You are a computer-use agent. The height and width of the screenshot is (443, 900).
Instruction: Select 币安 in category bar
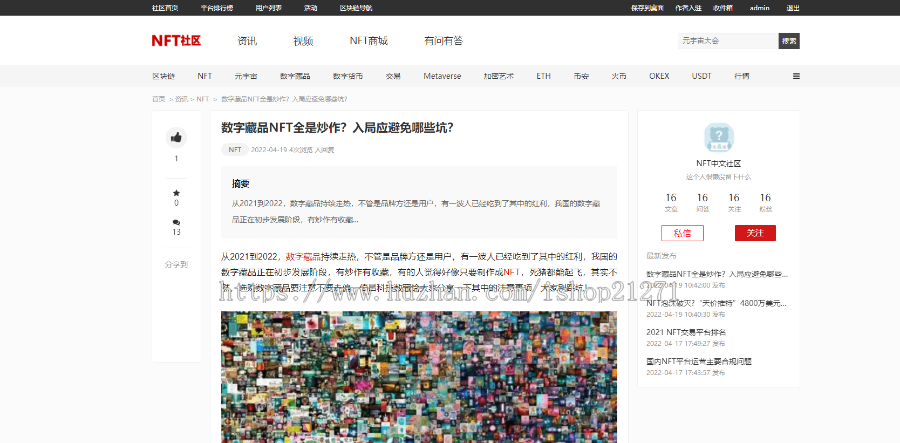tap(581, 76)
